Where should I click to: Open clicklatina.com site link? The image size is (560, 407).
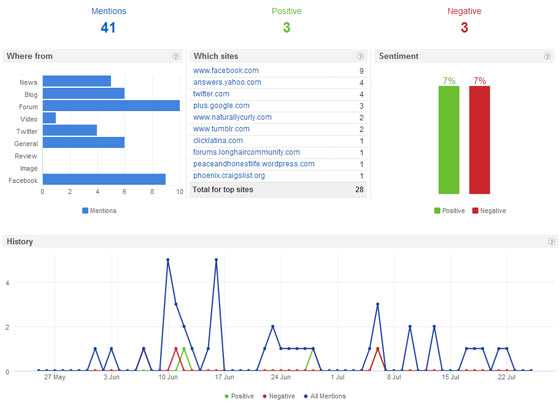(x=218, y=141)
